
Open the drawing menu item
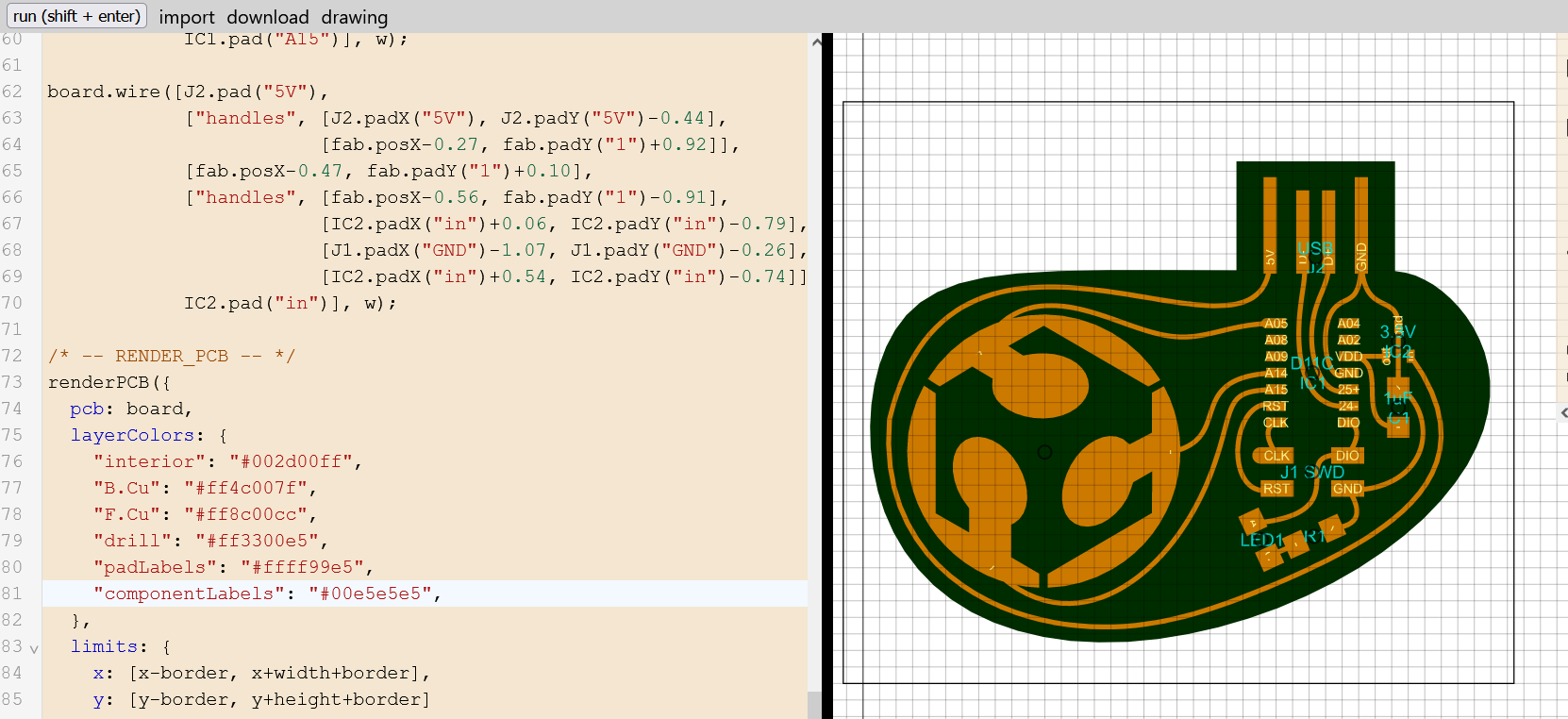point(354,17)
